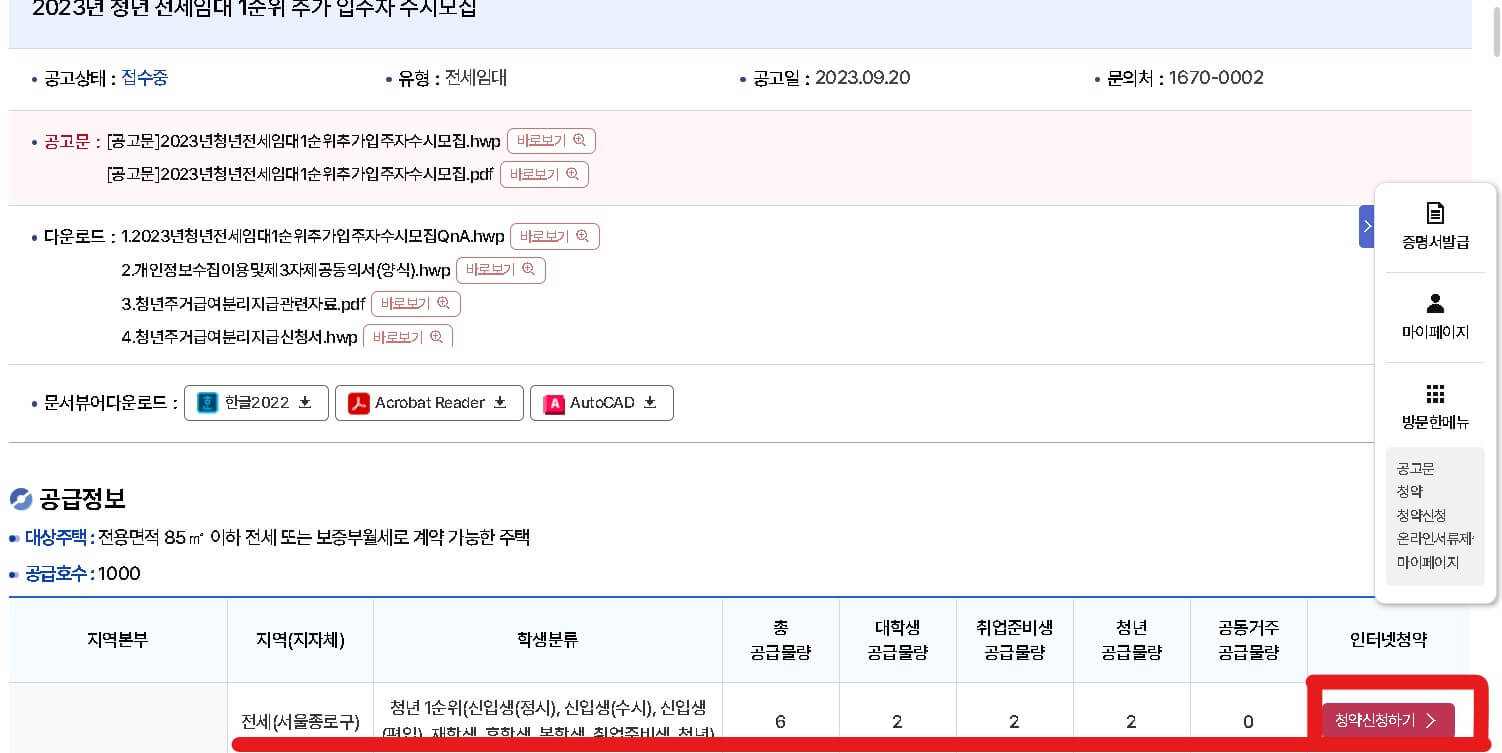The image size is (1502, 753).
Task: Click the 공급정보 section heading
Action: click(81, 498)
